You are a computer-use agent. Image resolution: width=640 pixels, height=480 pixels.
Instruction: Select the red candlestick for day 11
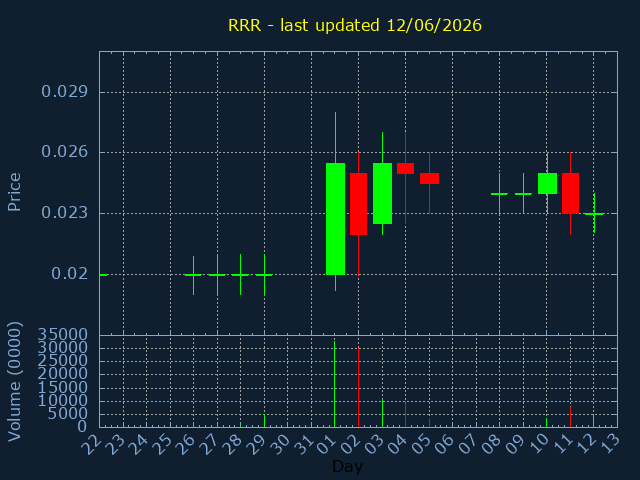[571, 193]
